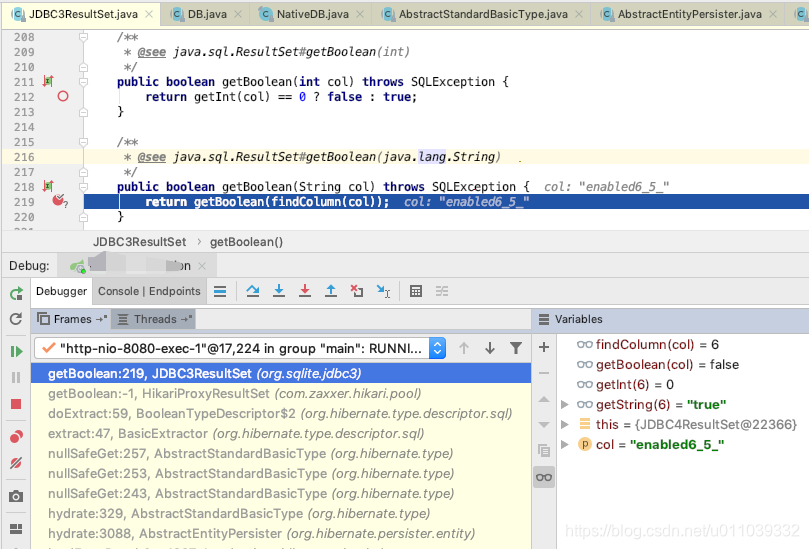Select the Frames panel tab
The width and height of the screenshot is (809, 549).
pyautogui.click(x=72, y=319)
